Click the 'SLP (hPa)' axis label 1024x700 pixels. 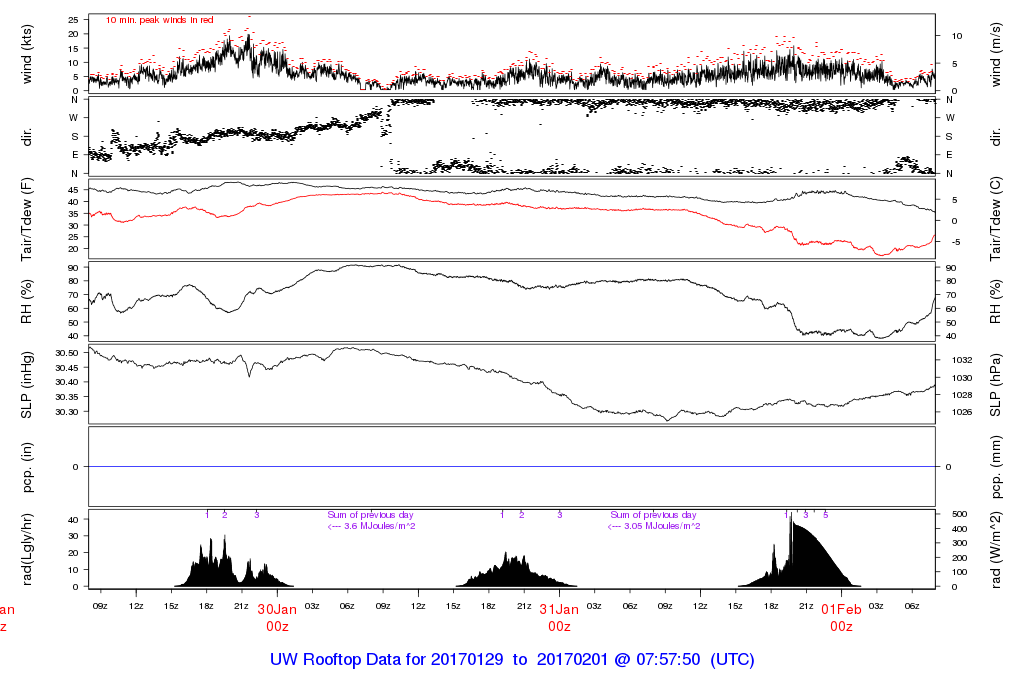coord(995,385)
